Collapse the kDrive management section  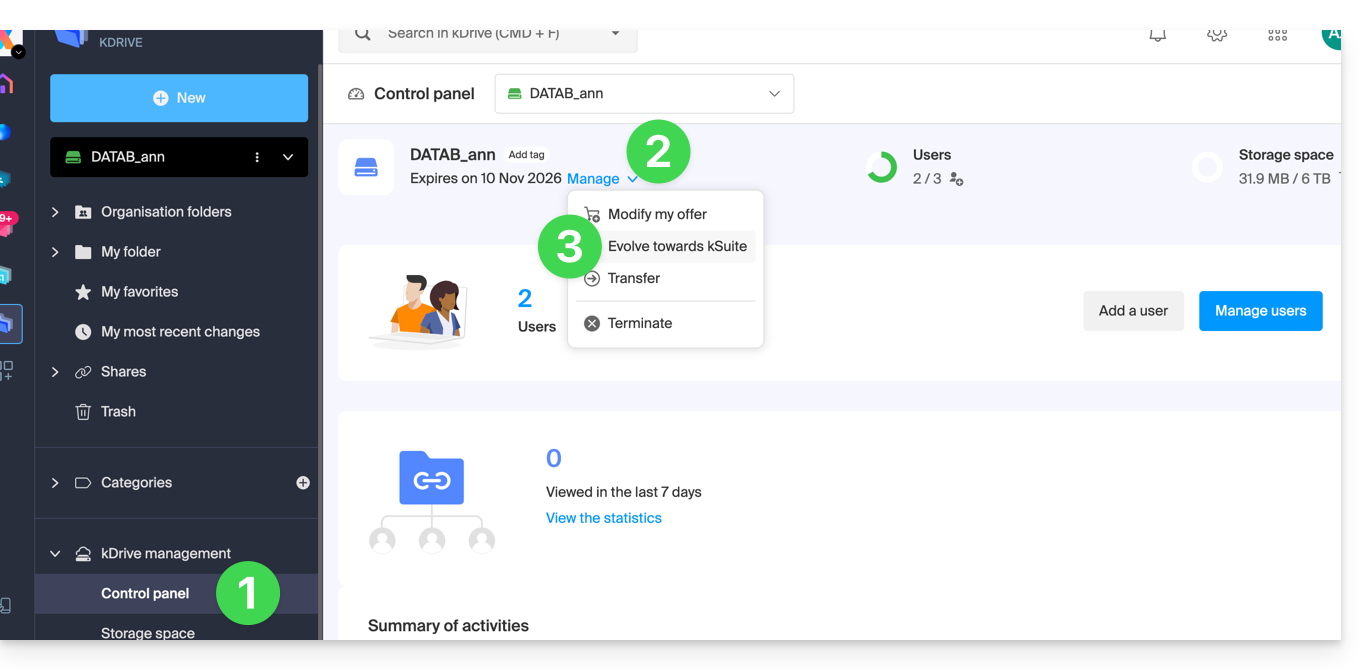coord(55,554)
